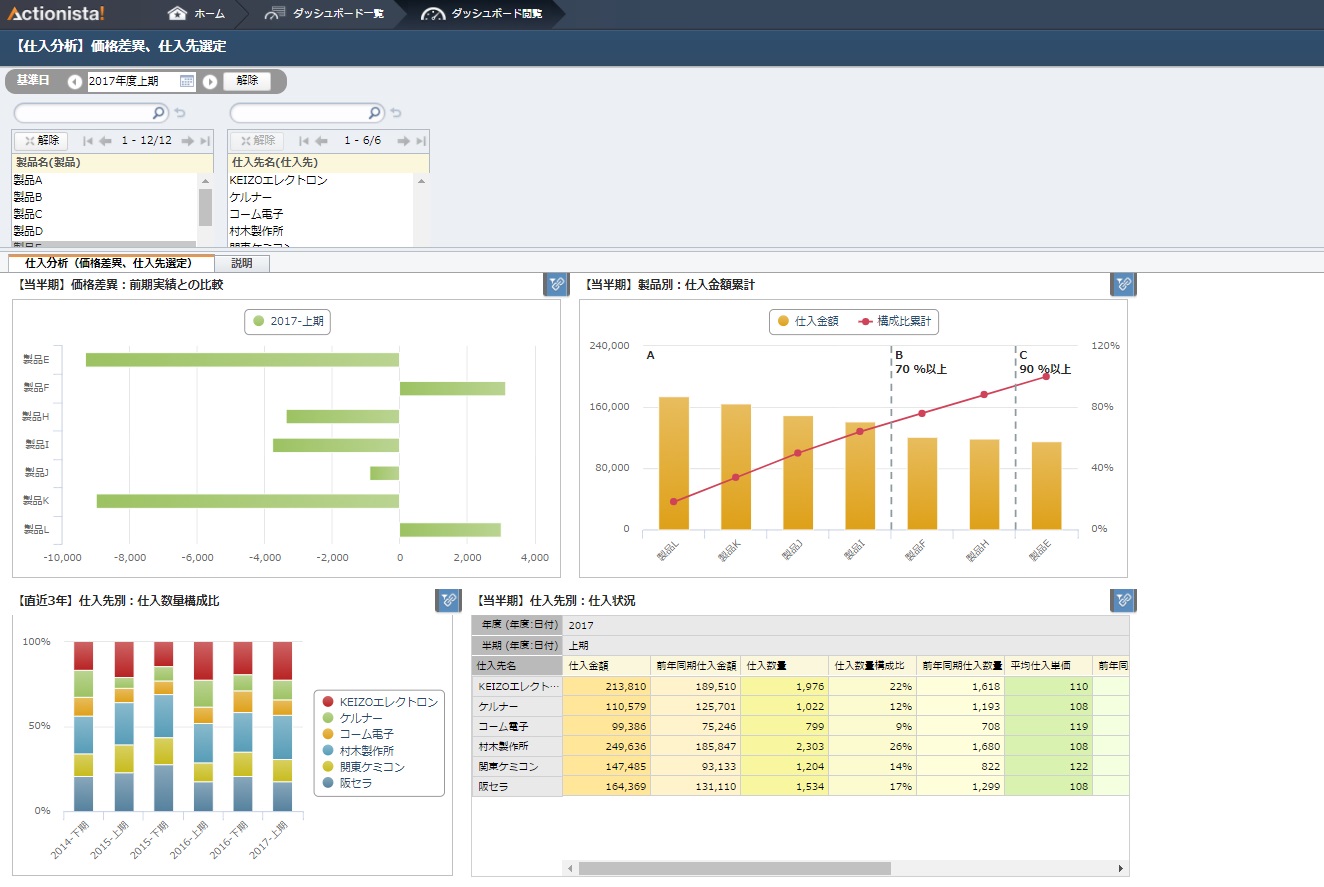Click the Actionista! logo

[x=55, y=14]
